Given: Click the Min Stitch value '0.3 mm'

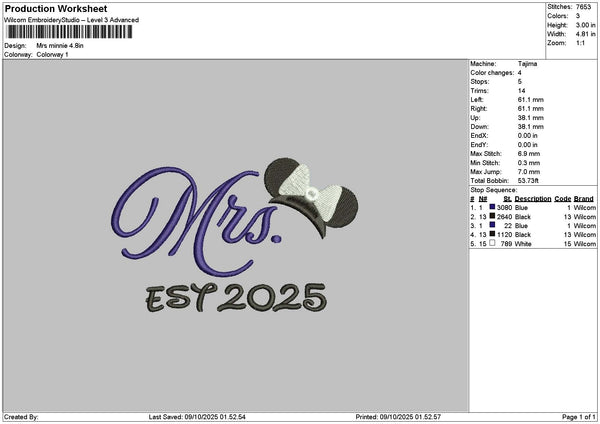Looking at the screenshot, I should pyautogui.click(x=529, y=163).
